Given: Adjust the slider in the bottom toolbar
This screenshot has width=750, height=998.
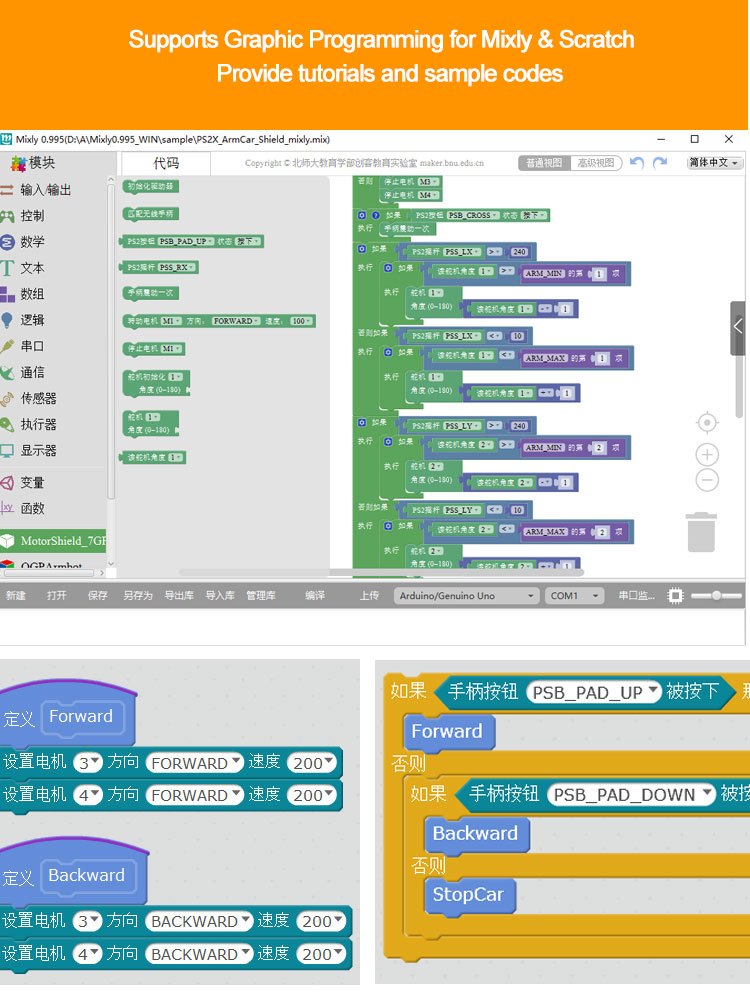Looking at the screenshot, I should 717,596.
